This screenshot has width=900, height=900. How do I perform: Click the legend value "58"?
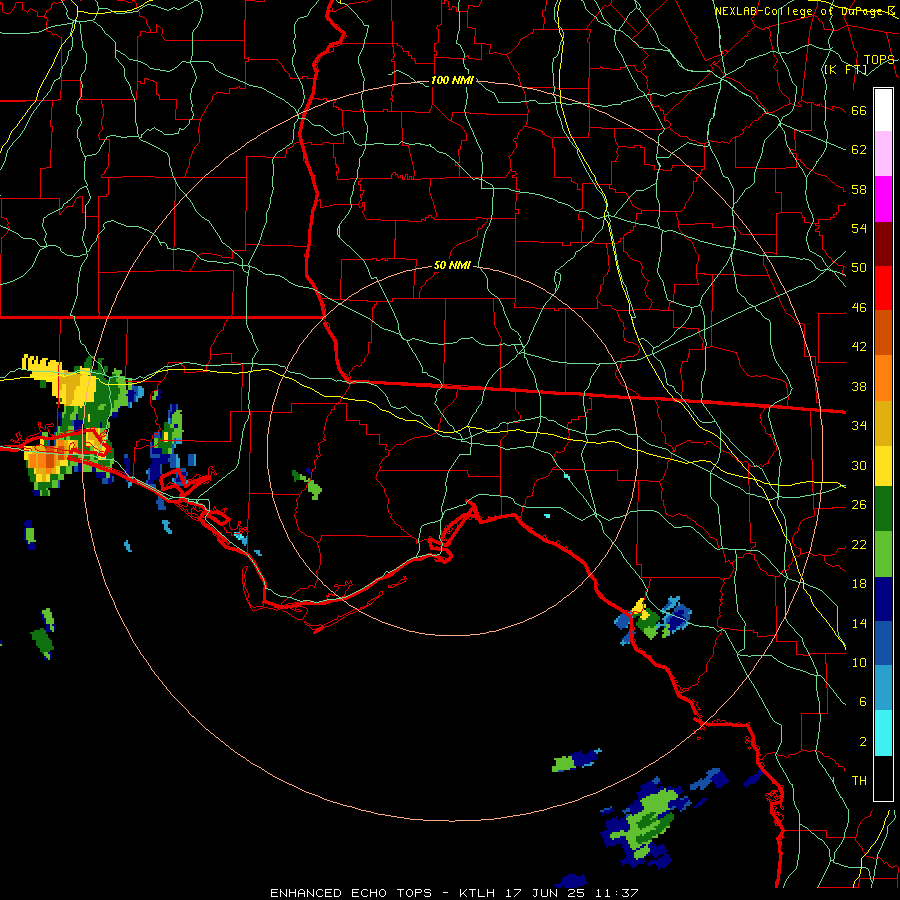pos(859,189)
